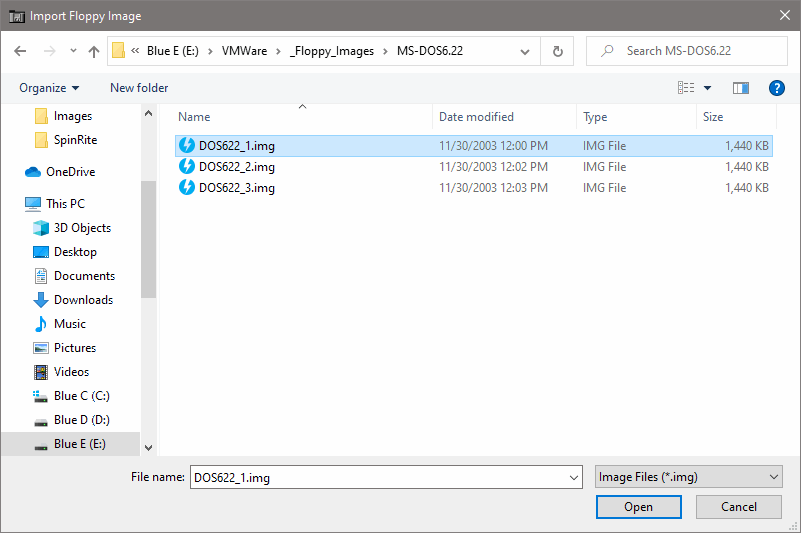The image size is (801, 533).
Task: Open the view options dropdown arrow
Action: pyautogui.click(x=708, y=88)
